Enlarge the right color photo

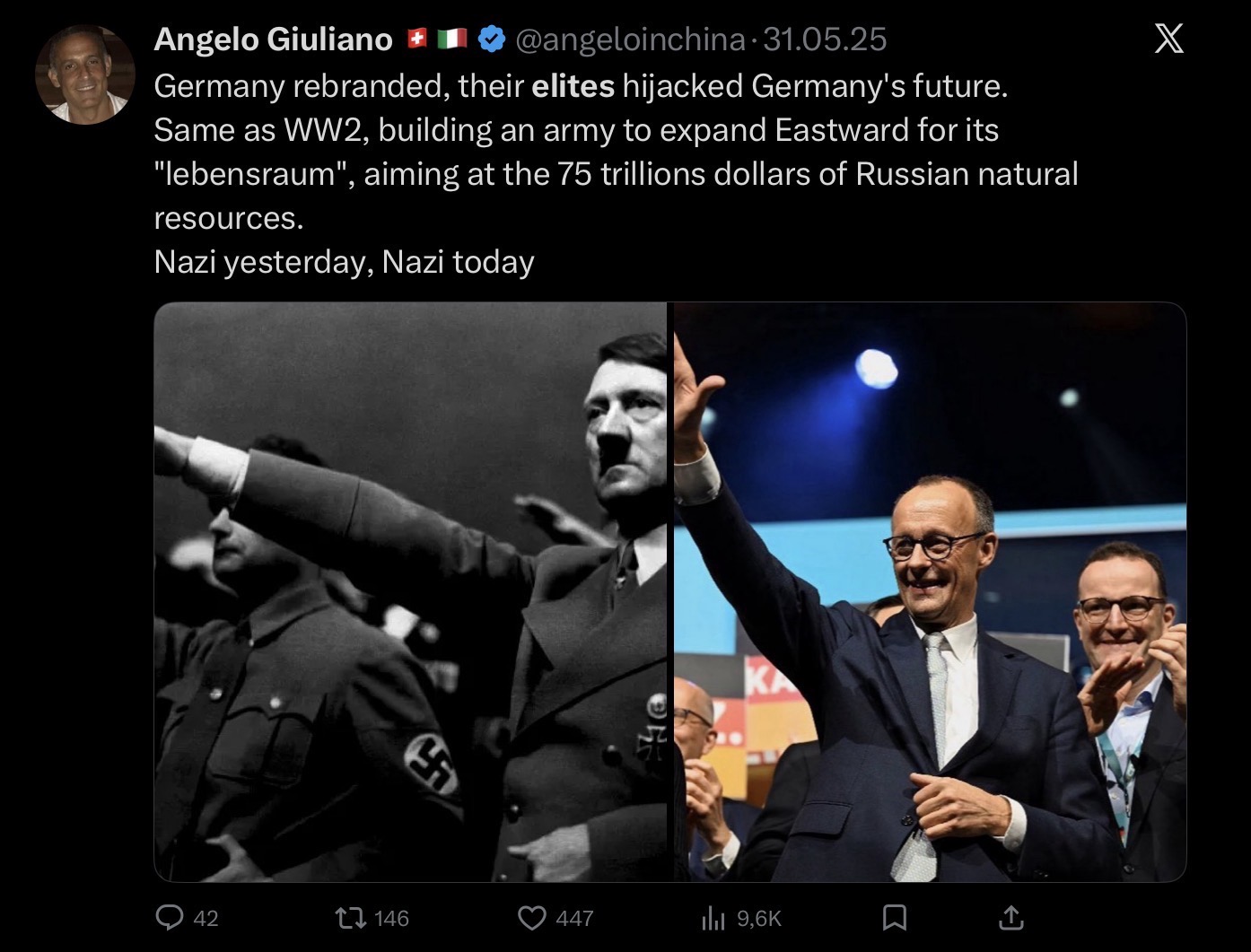pyautogui.click(x=930, y=592)
